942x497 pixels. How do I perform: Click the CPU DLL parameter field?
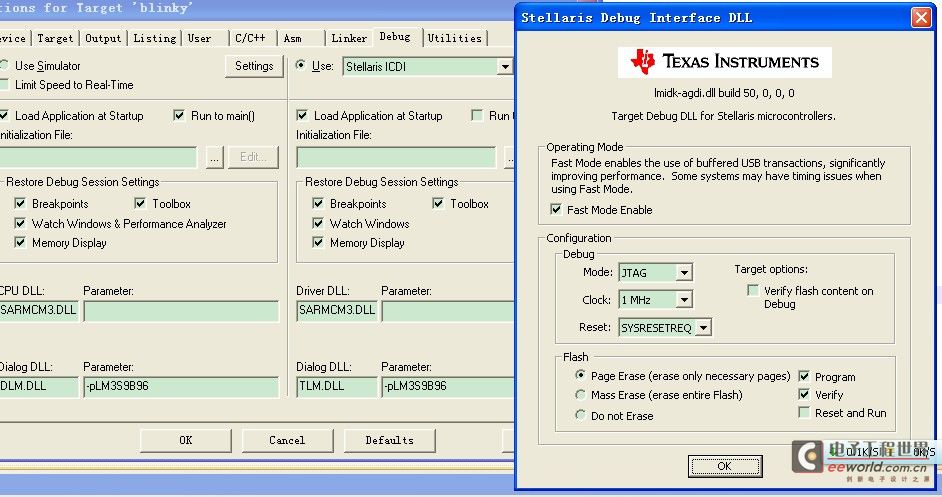[181, 311]
